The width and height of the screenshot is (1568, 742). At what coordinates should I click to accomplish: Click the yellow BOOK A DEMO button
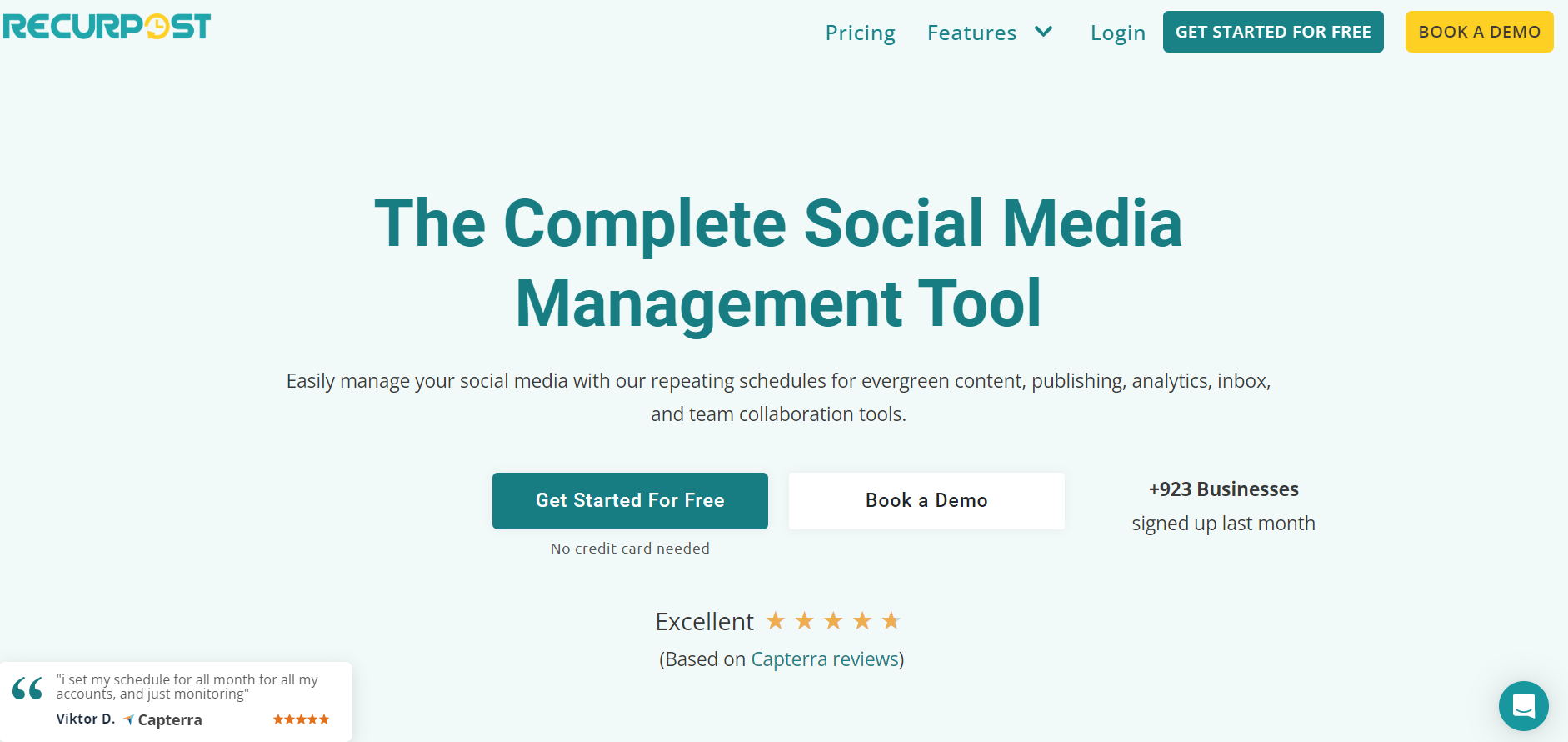1479,32
